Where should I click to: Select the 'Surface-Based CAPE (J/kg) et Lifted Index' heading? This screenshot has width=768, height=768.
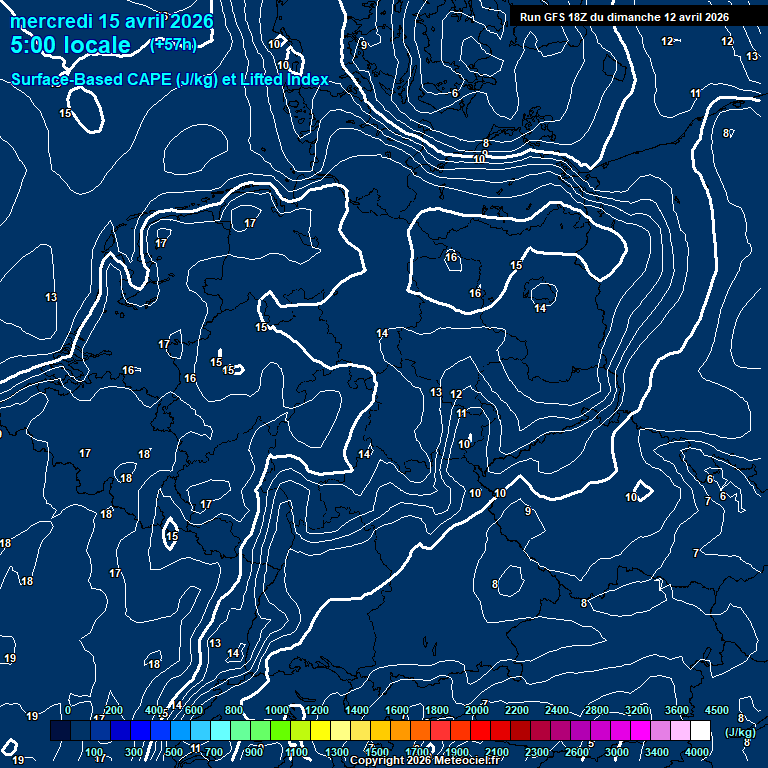(170, 79)
